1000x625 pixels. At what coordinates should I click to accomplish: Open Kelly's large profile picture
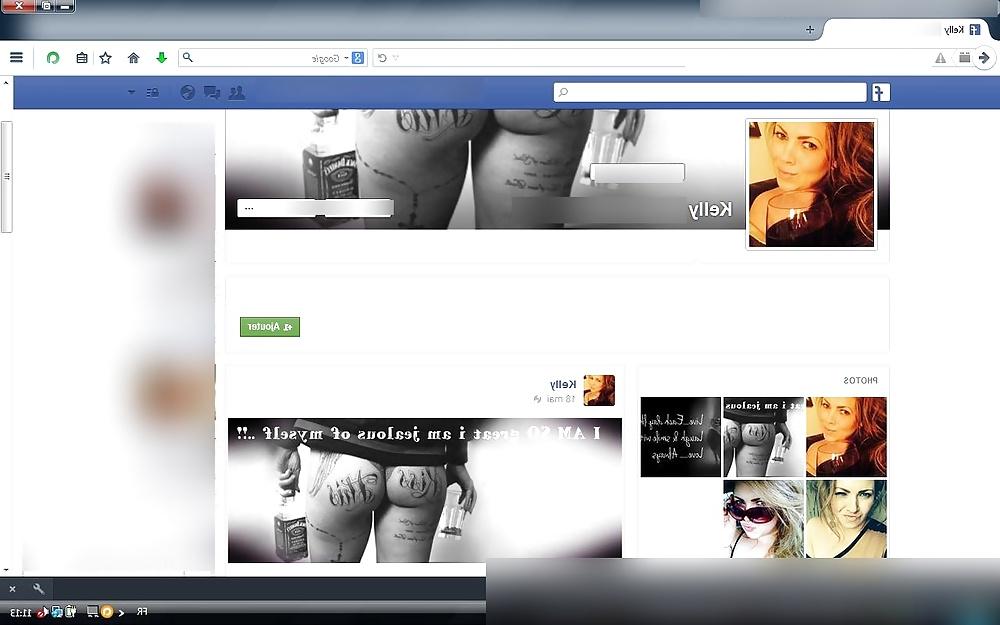811,184
